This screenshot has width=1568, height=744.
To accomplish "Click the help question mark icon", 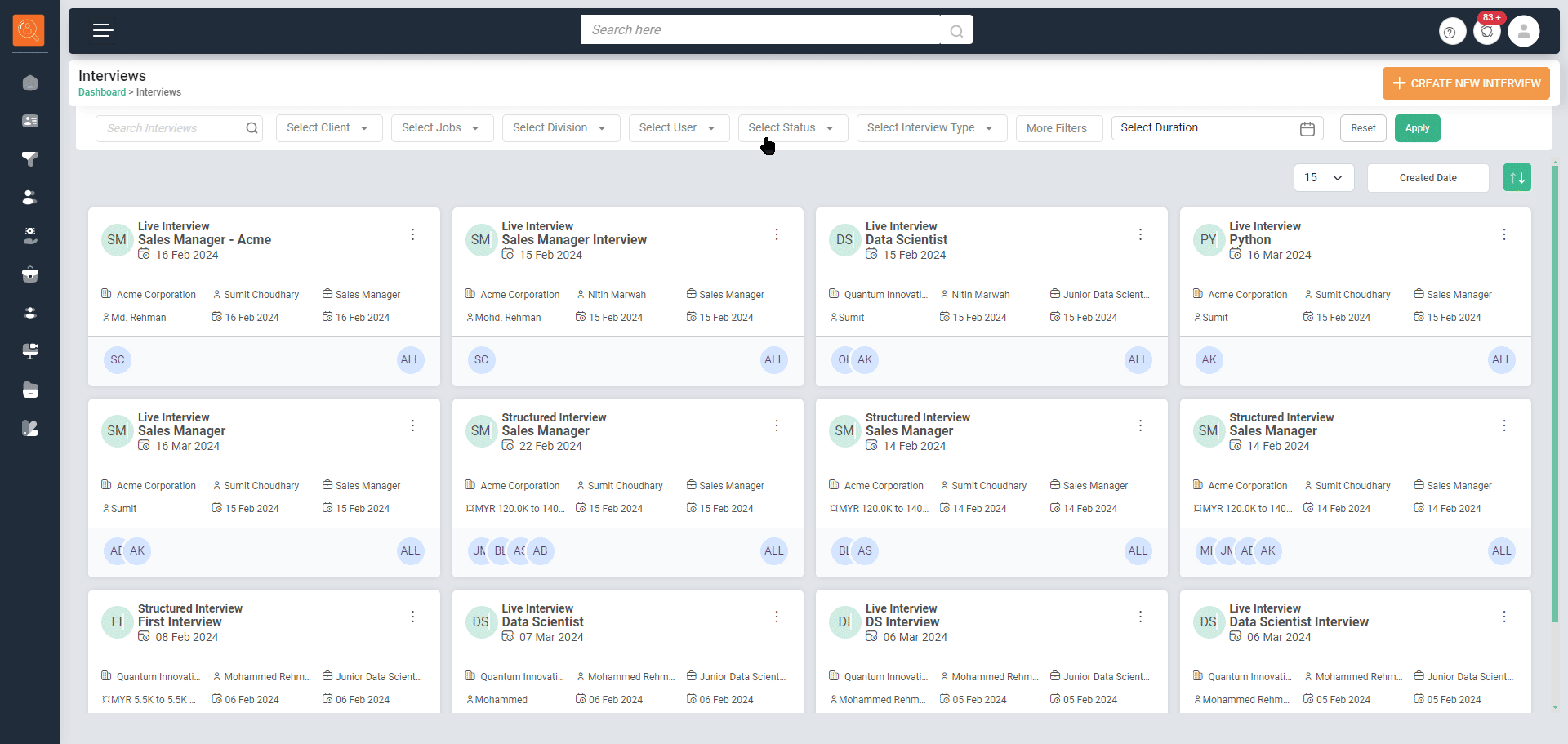I will [x=1450, y=33].
